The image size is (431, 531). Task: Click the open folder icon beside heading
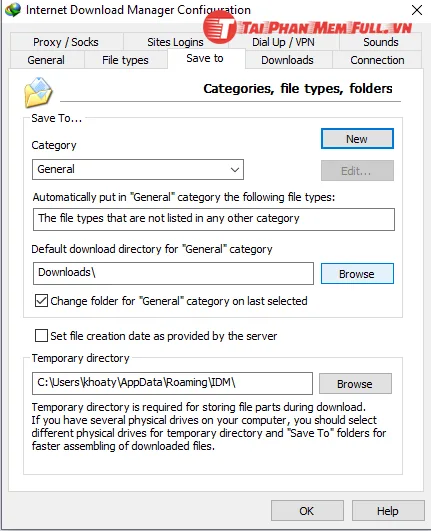tap(38, 92)
